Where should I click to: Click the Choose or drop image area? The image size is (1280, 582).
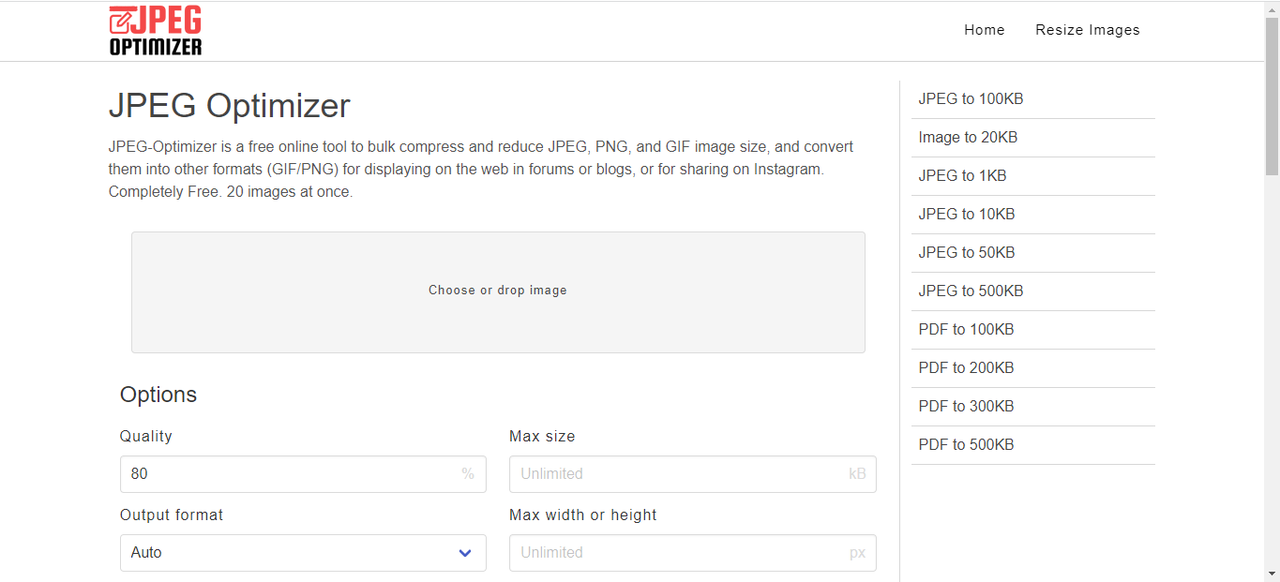point(498,292)
